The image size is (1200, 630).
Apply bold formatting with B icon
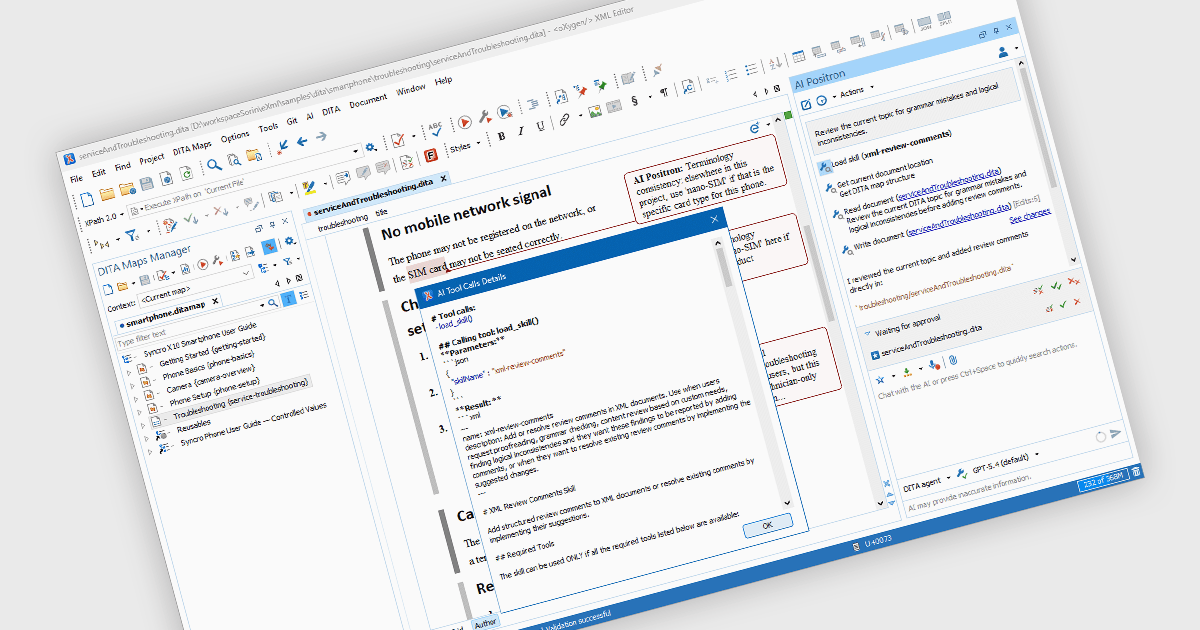(x=502, y=136)
